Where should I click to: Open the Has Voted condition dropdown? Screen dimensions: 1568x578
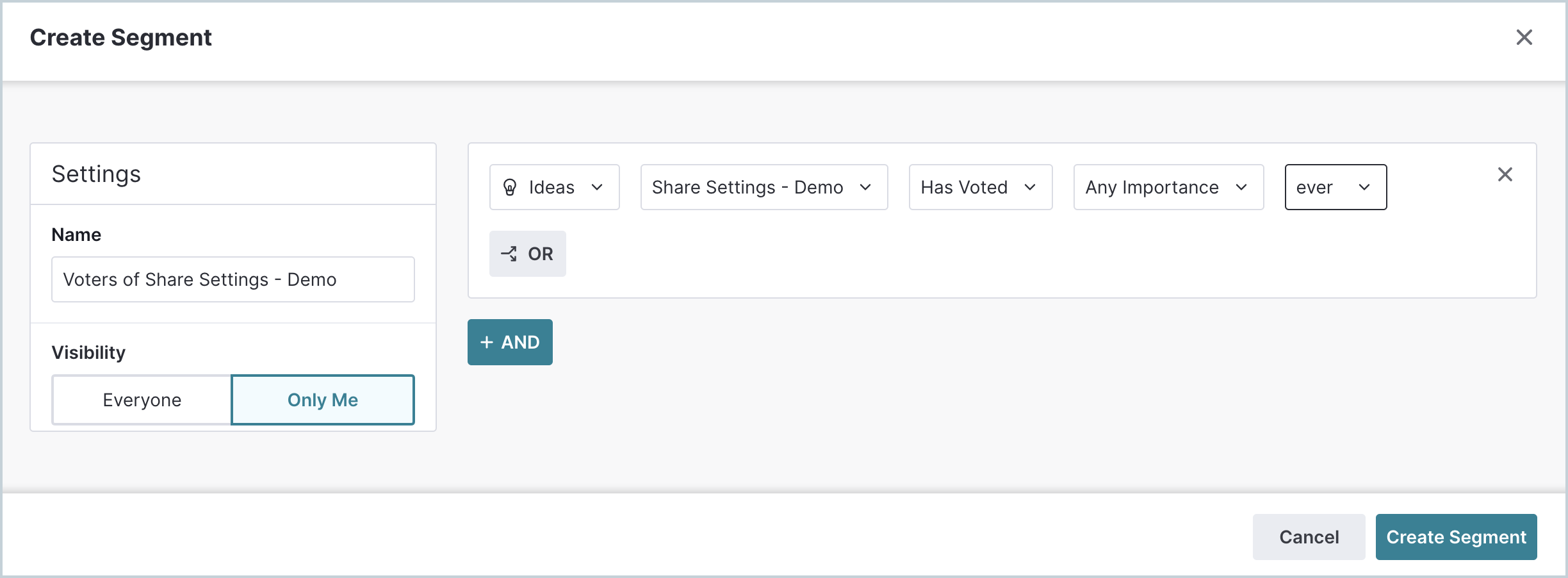[980, 187]
